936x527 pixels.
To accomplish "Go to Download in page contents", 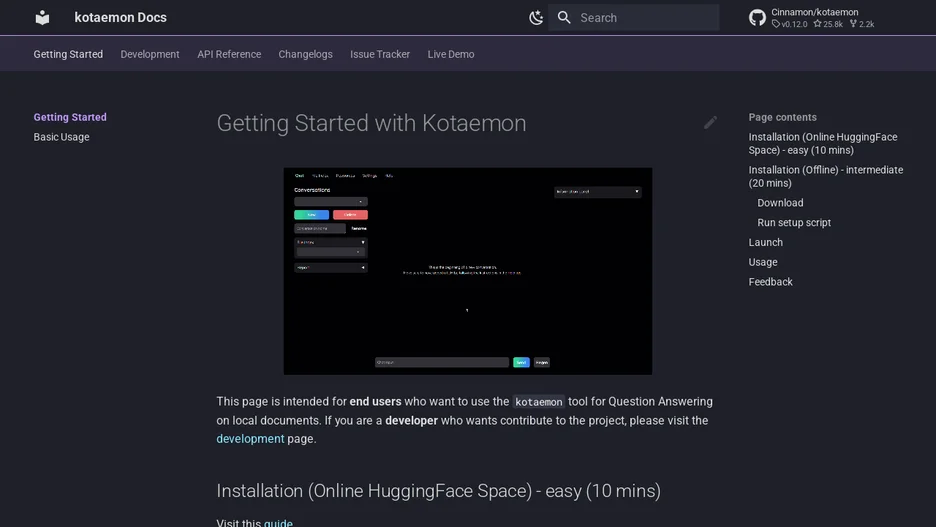I will click(x=780, y=202).
